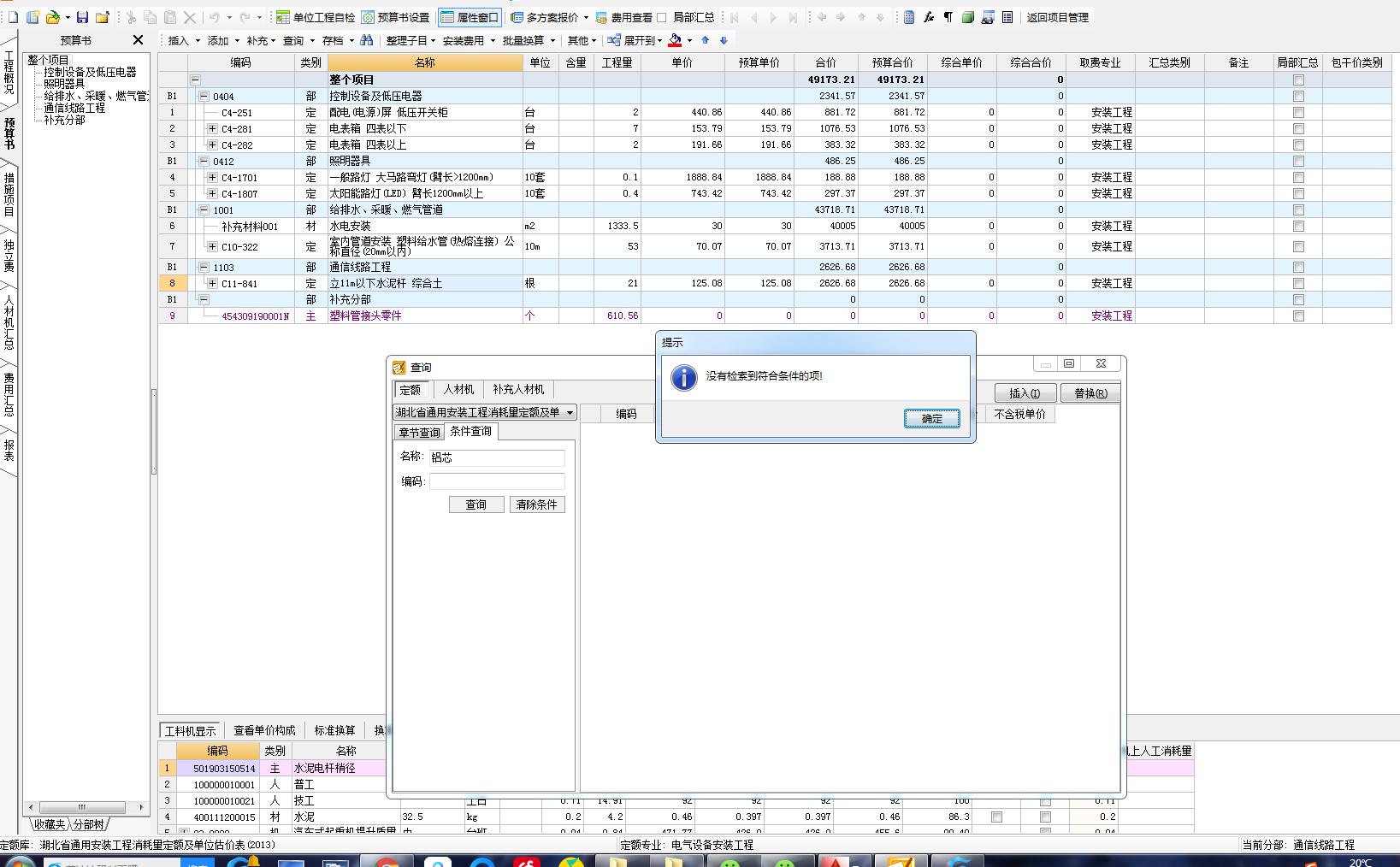Collapse the 0404 控制设备及低压电器 section

tap(204, 96)
